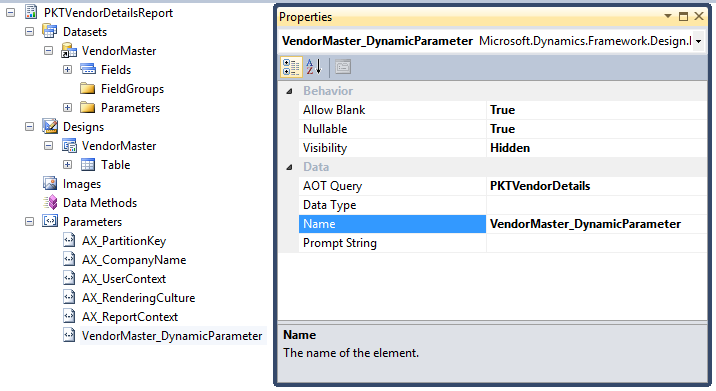Open the Properties object selector dropdown

699,41
